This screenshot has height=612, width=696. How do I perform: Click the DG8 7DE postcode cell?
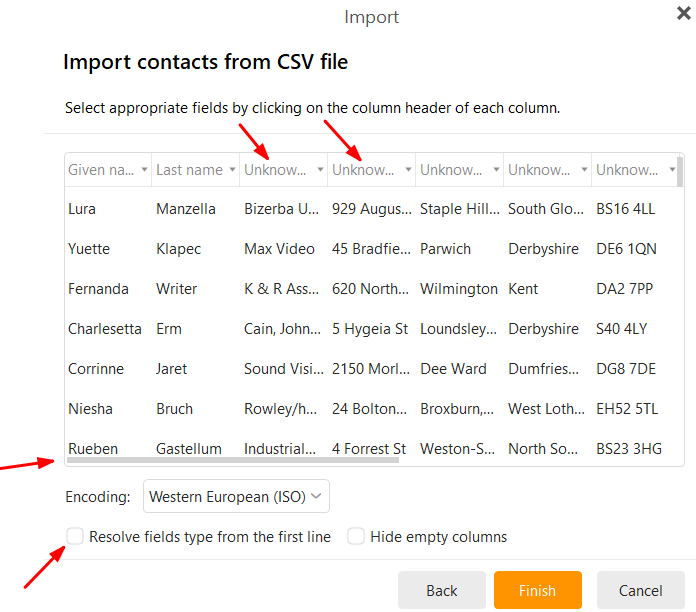pos(625,369)
